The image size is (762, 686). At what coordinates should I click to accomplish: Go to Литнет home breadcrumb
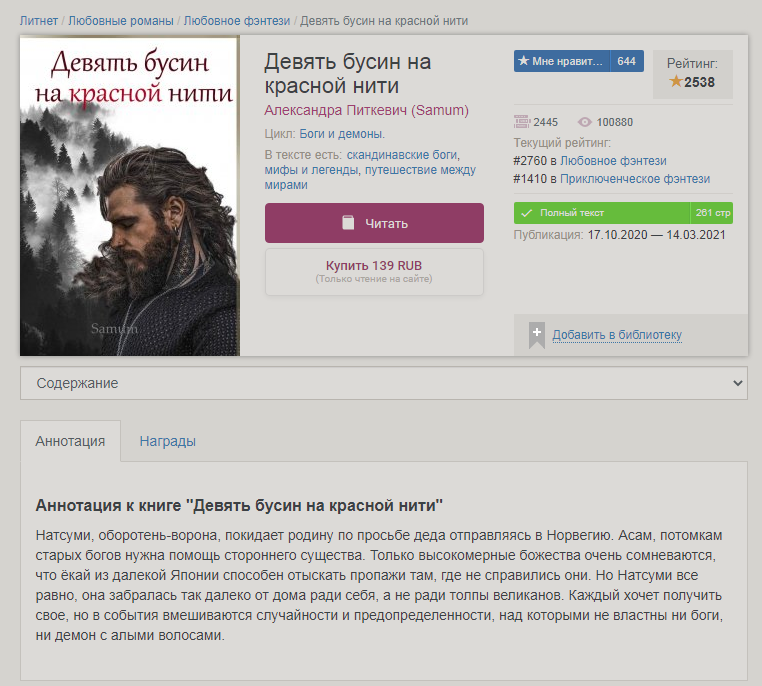coord(38,20)
